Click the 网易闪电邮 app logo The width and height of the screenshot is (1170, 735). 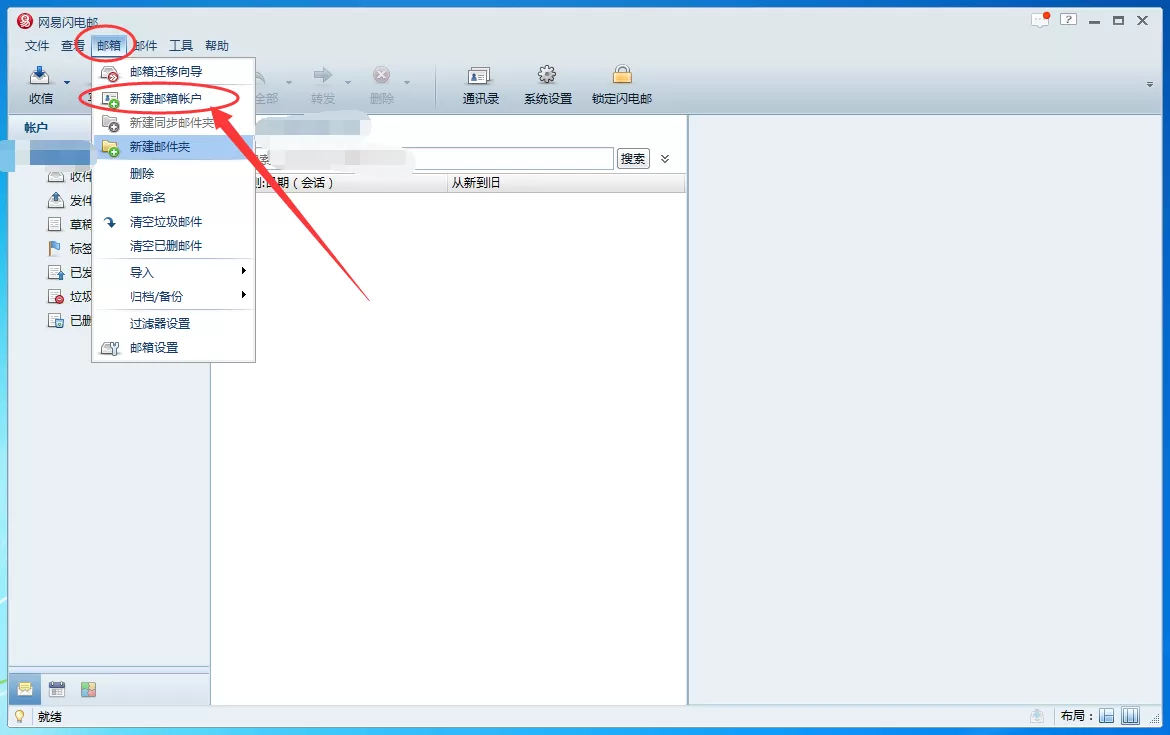pos(25,22)
